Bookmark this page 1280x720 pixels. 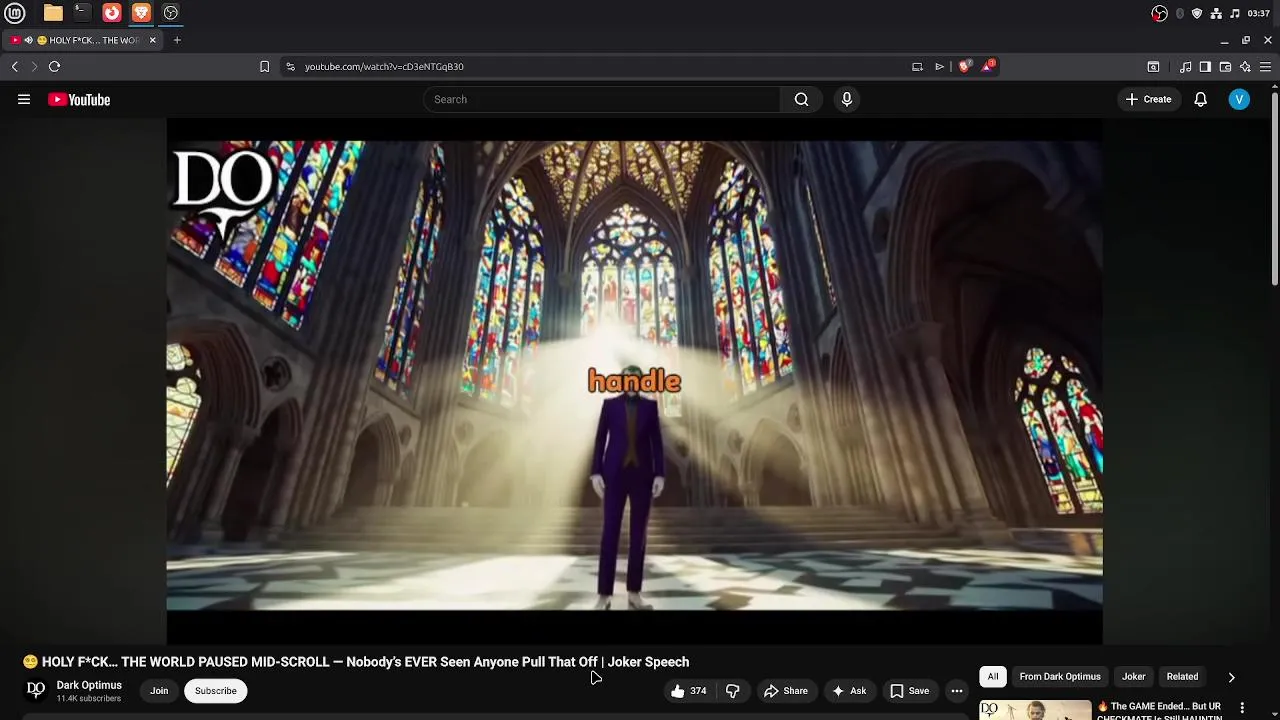264,66
